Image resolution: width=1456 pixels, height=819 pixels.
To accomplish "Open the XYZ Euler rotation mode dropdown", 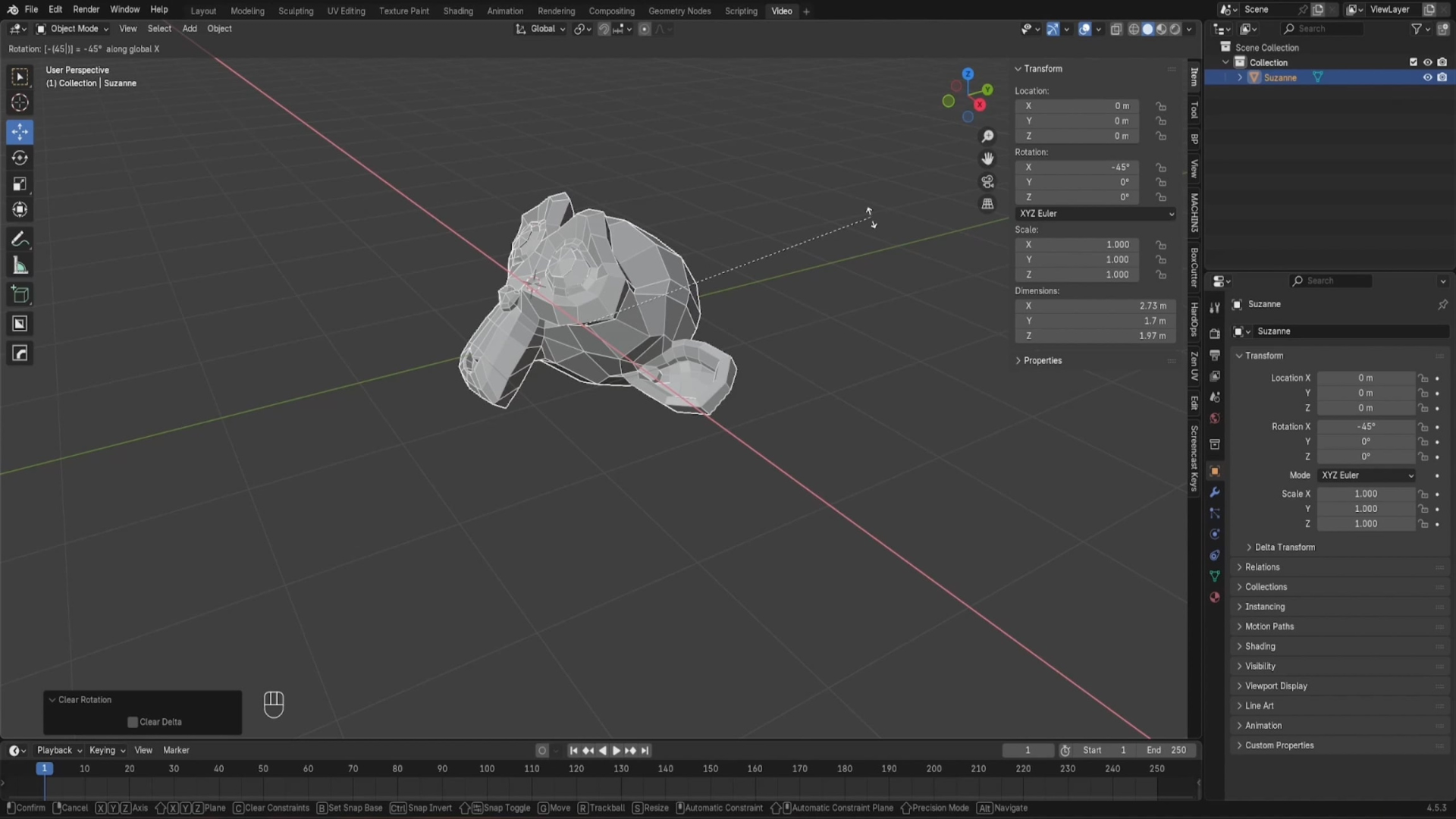I will [1096, 214].
